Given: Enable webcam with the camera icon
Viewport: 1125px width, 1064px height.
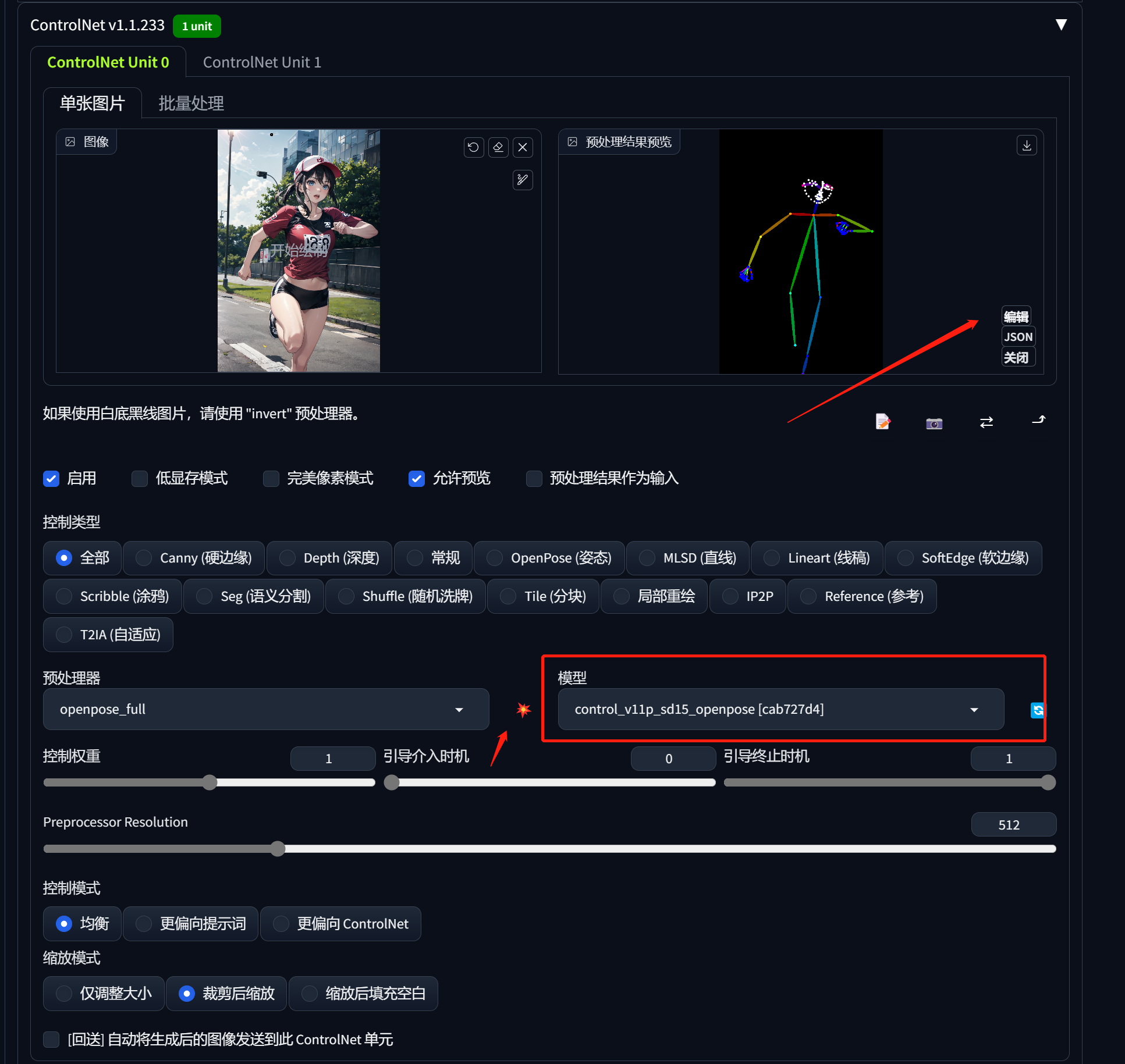Looking at the screenshot, I should pos(934,423).
